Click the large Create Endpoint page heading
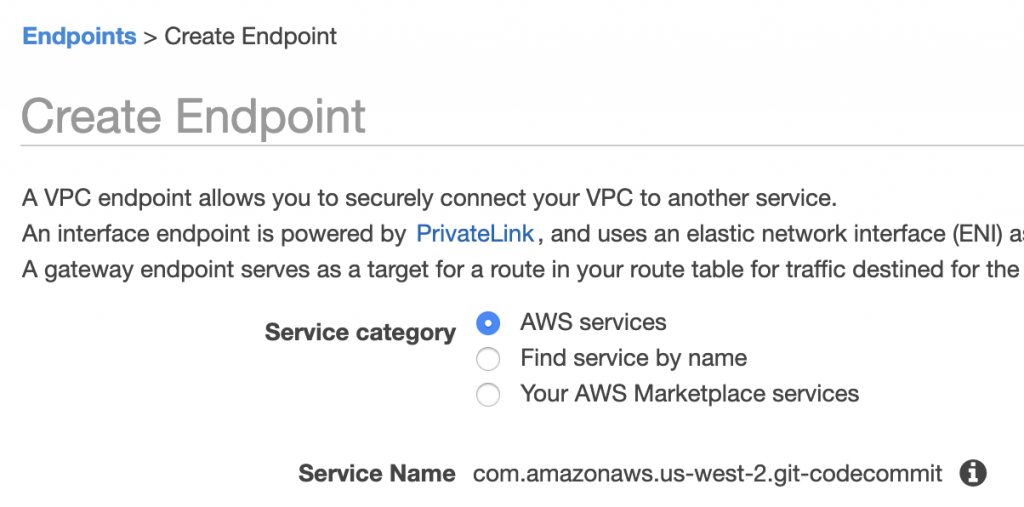The width and height of the screenshot is (1024, 507). point(193,116)
